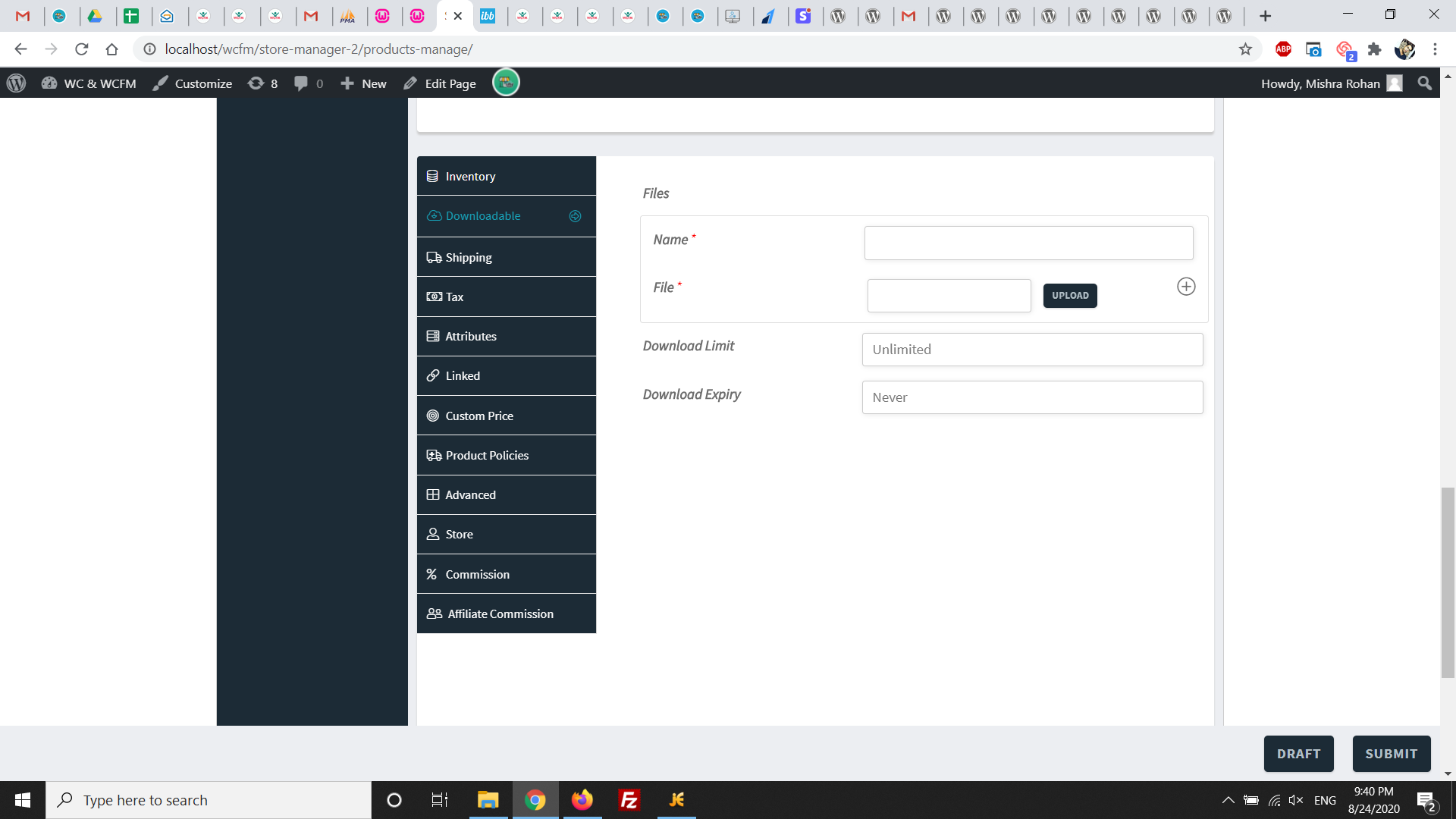The width and height of the screenshot is (1456, 819).
Task: Bookmark this page with the star
Action: (1245, 49)
